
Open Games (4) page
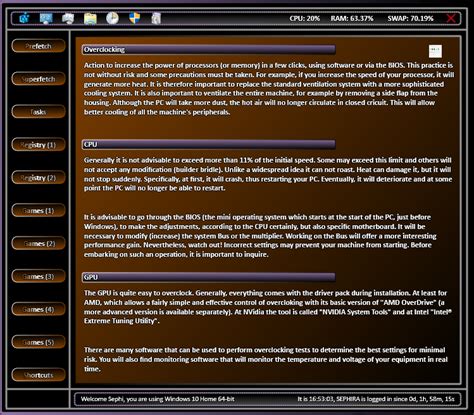(x=38, y=309)
